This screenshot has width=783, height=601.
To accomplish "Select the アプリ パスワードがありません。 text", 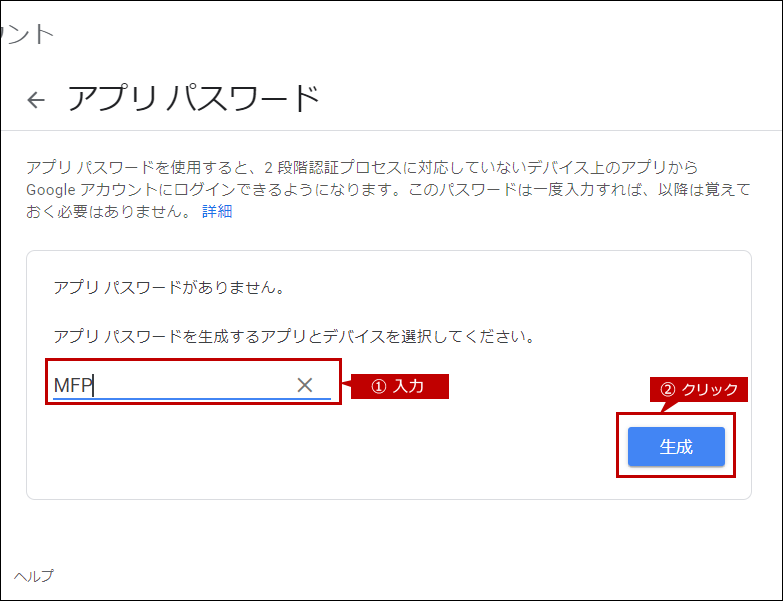I will (169, 288).
